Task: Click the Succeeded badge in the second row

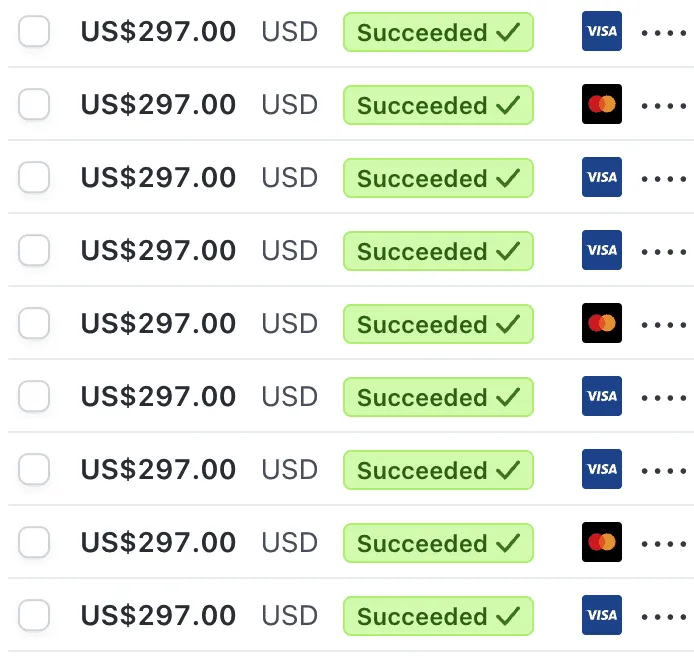Action: (x=438, y=105)
